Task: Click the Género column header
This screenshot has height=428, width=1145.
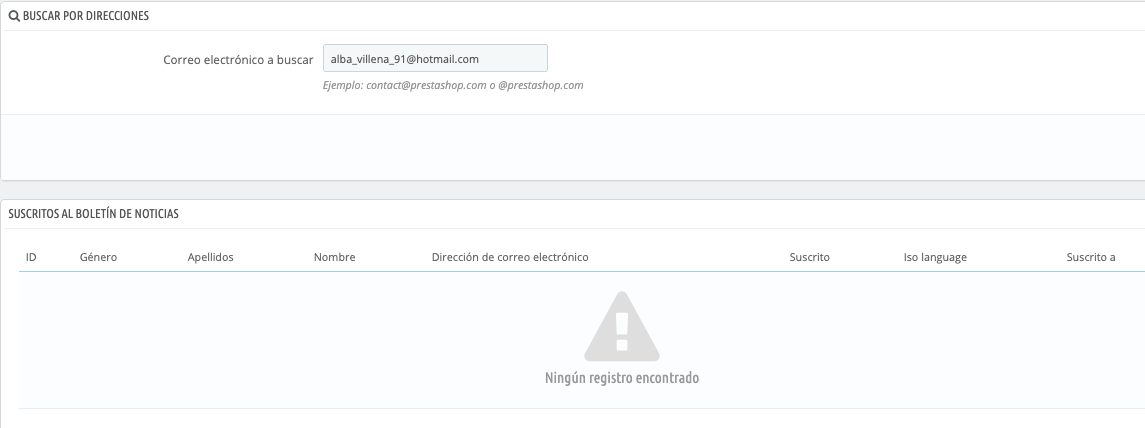Action: coord(98,257)
